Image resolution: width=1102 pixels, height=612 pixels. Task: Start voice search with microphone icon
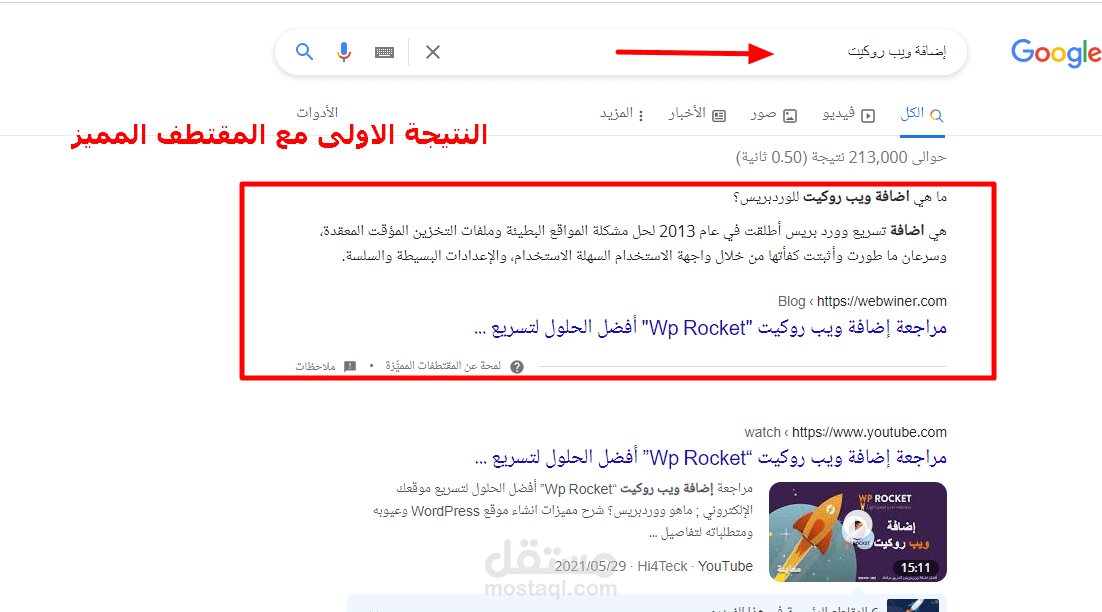[x=344, y=52]
